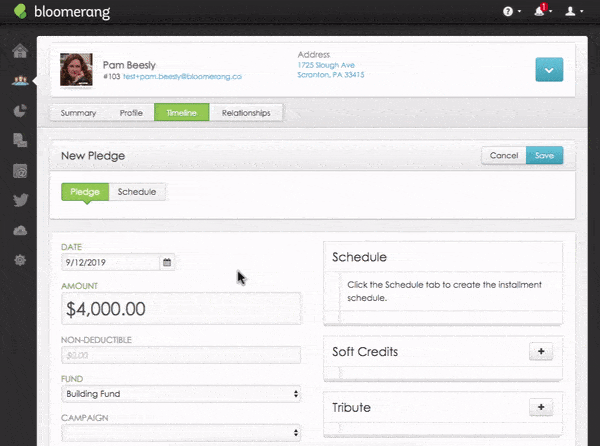This screenshot has height=446, width=600.
Task: Click the Amount field showing $4,000.00
Action: click(x=181, y=309)
